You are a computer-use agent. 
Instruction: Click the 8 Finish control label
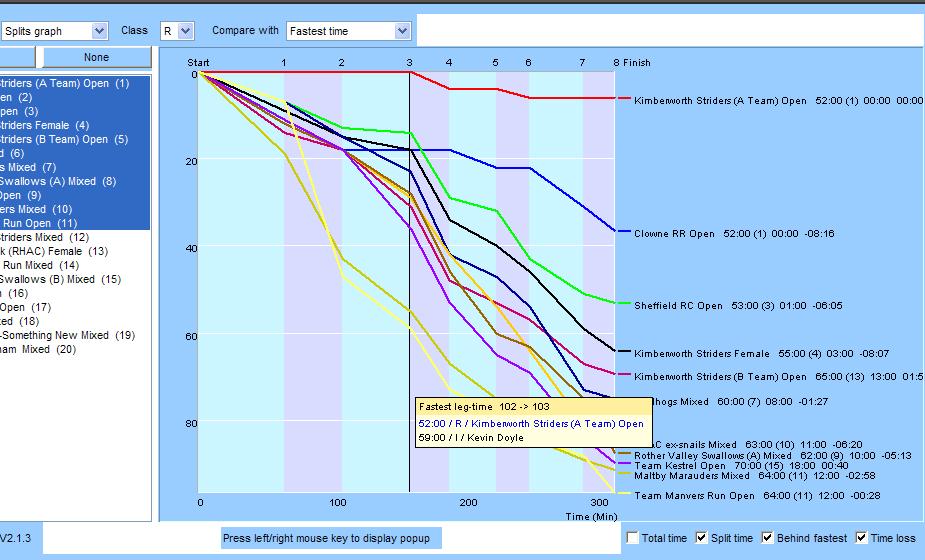pyautogui.click(x=631, y=63)
